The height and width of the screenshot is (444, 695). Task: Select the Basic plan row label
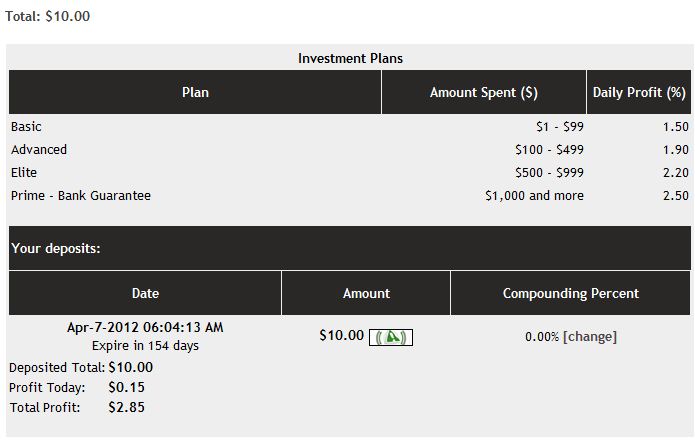(x=26, y=127)
